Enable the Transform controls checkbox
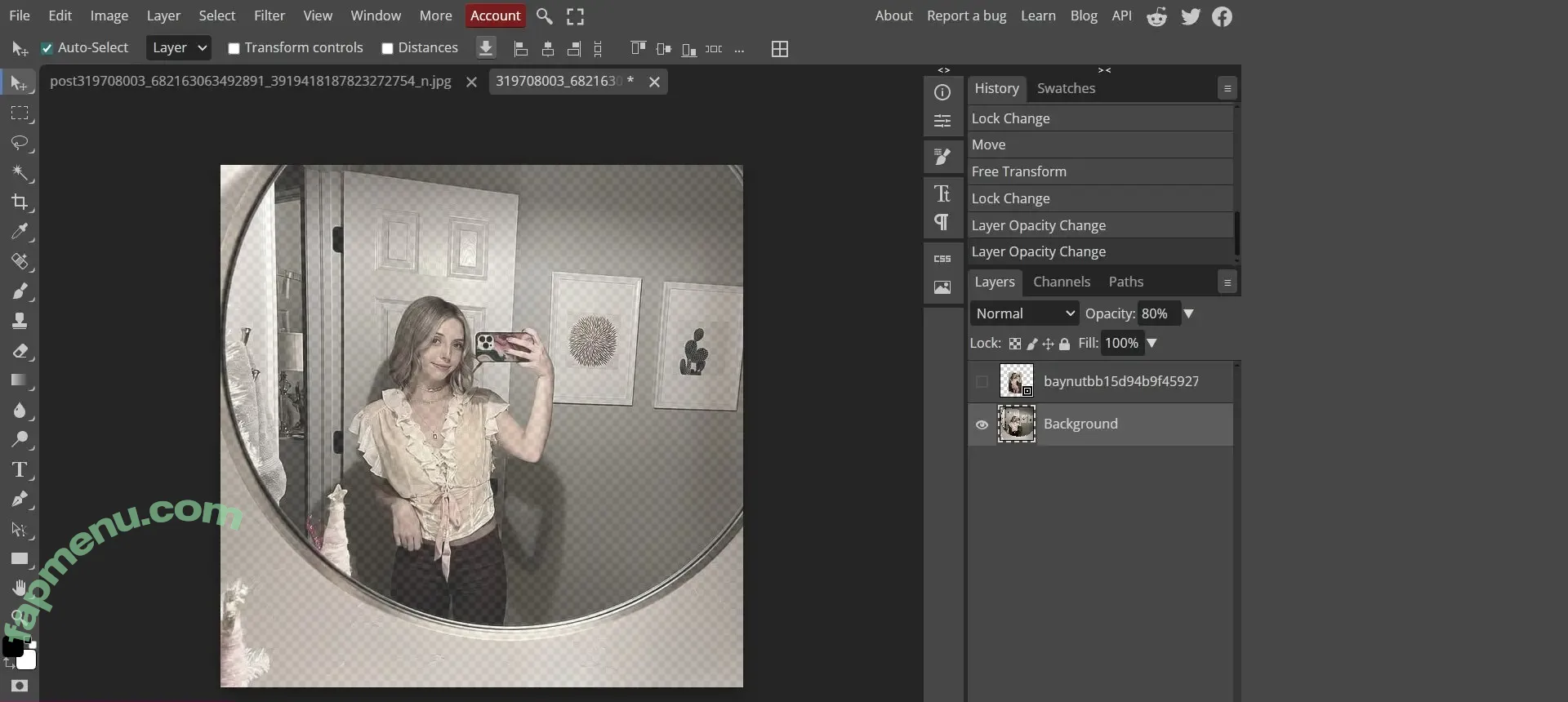1568x702 pixels. point(234,48)
